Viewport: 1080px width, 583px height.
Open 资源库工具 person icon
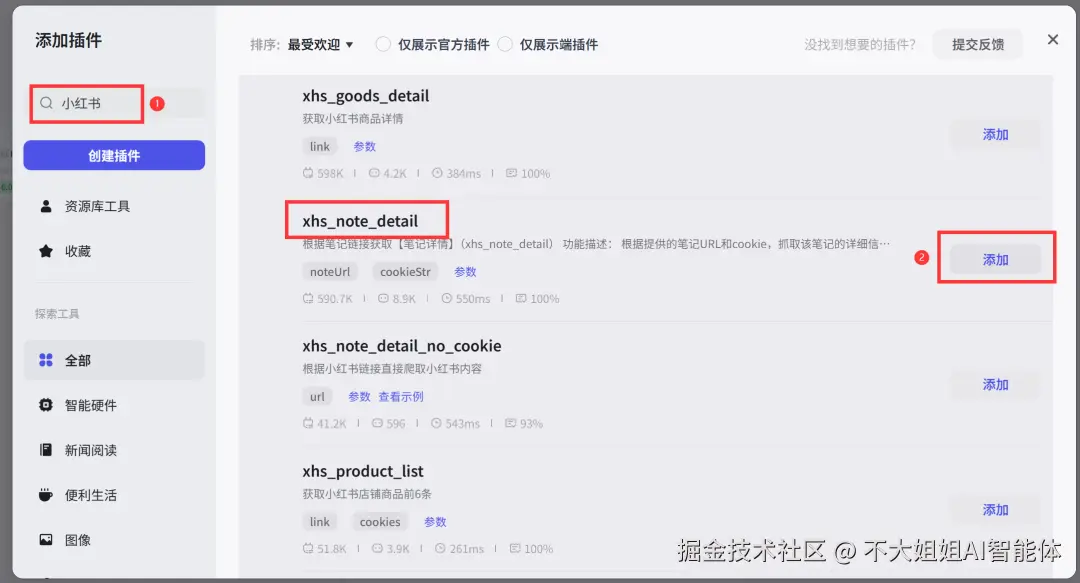pyautogui.click(x=46, y=206)
